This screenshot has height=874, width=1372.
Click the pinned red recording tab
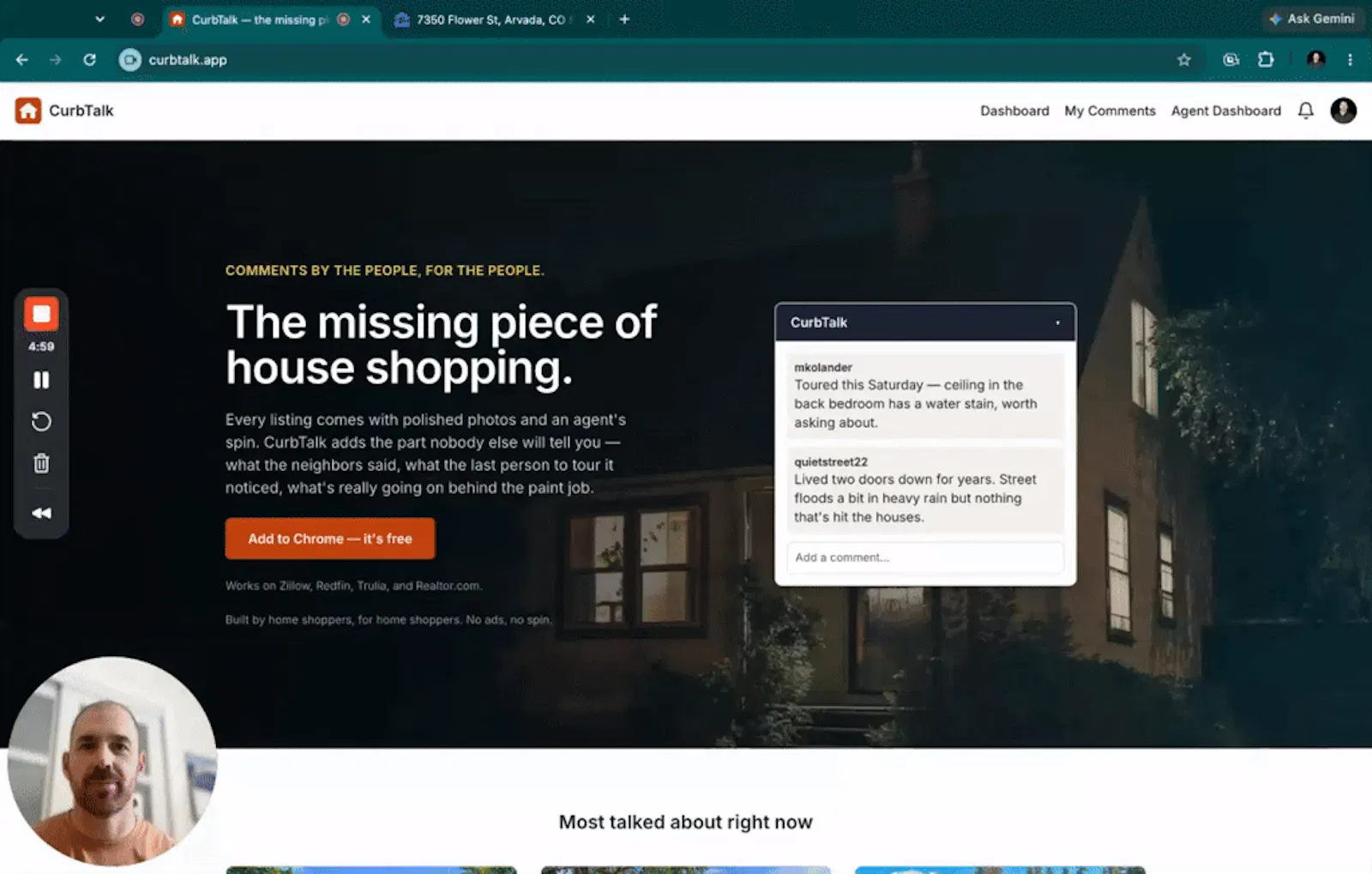(x=137, y=19)
